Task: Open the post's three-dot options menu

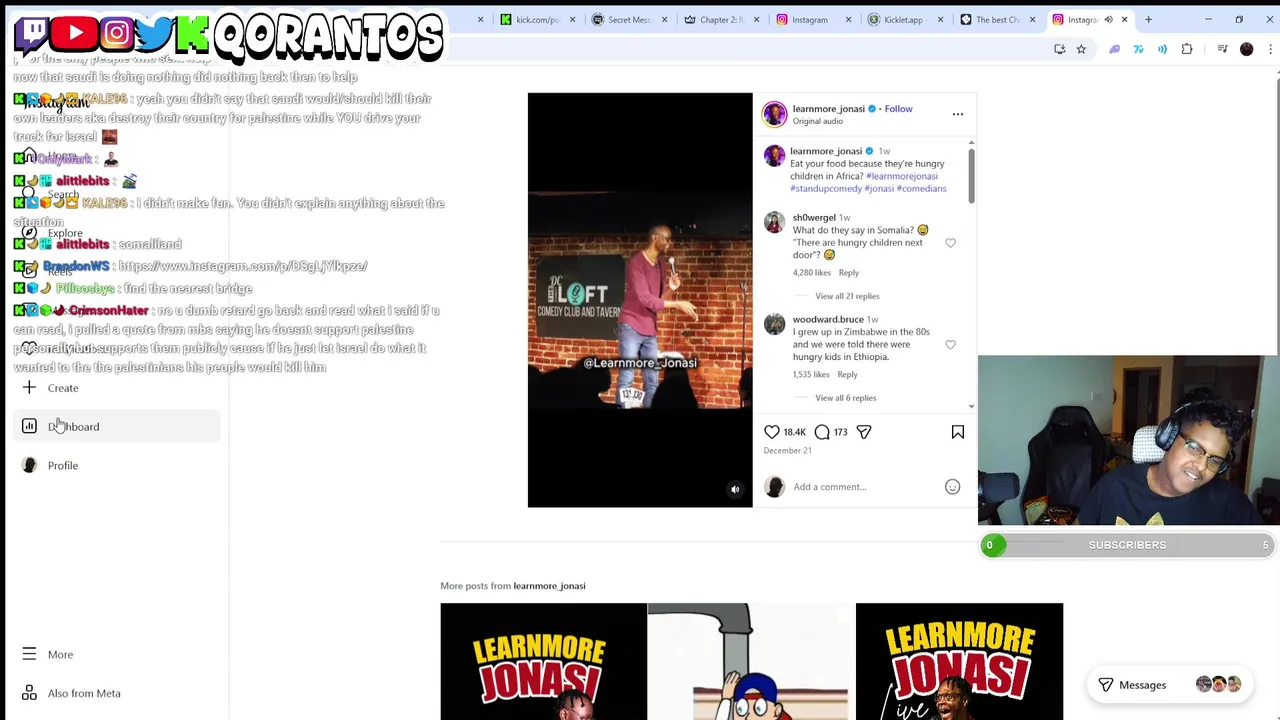Action: coord(957,114)
